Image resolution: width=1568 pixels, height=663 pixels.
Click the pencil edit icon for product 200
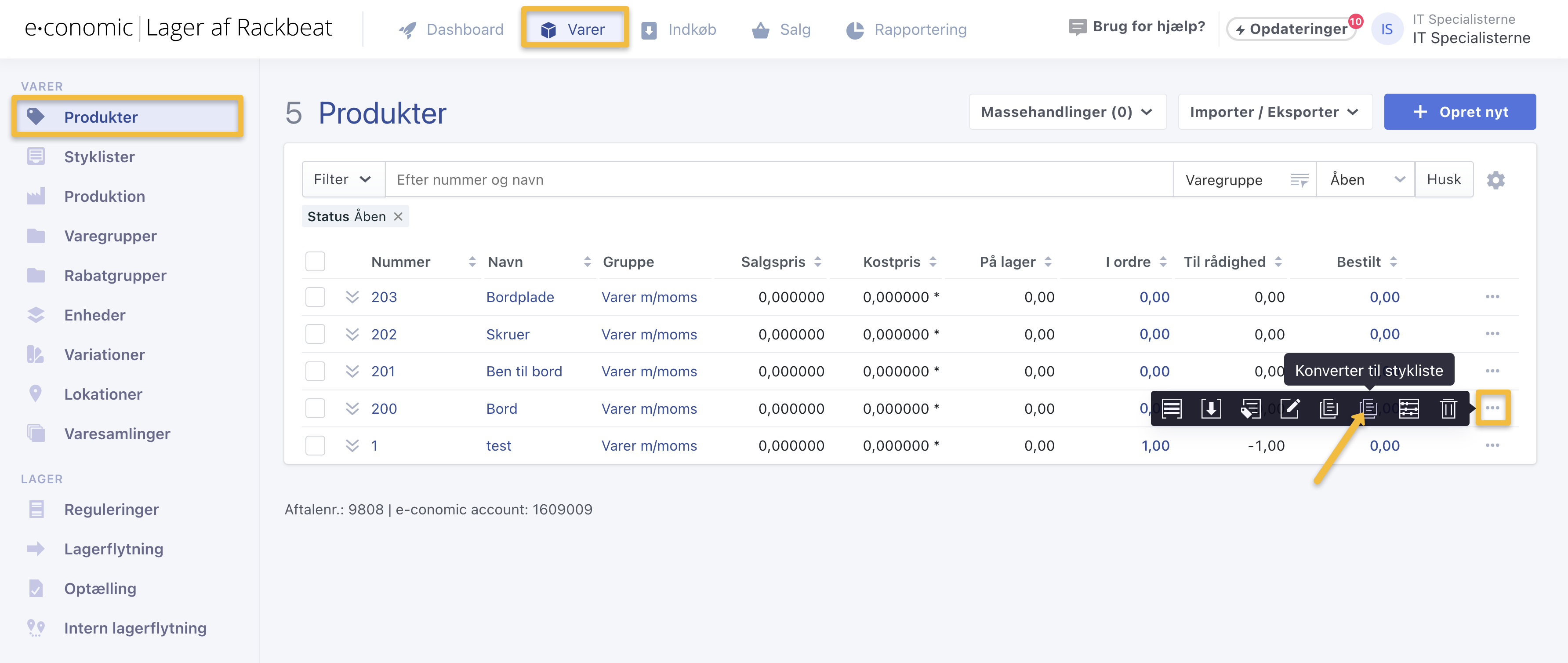[1290, 408]
